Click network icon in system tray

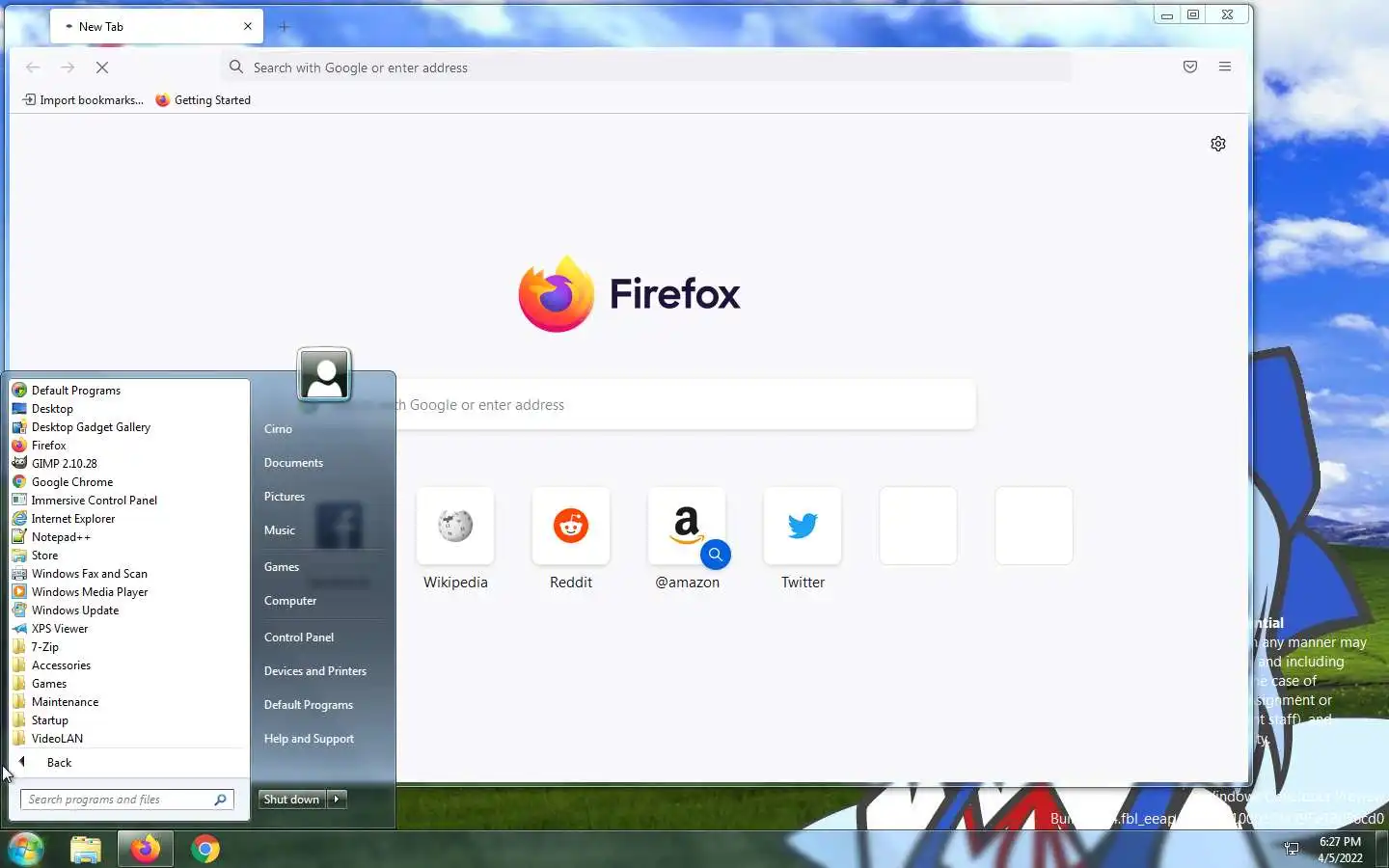point(1292,849)
